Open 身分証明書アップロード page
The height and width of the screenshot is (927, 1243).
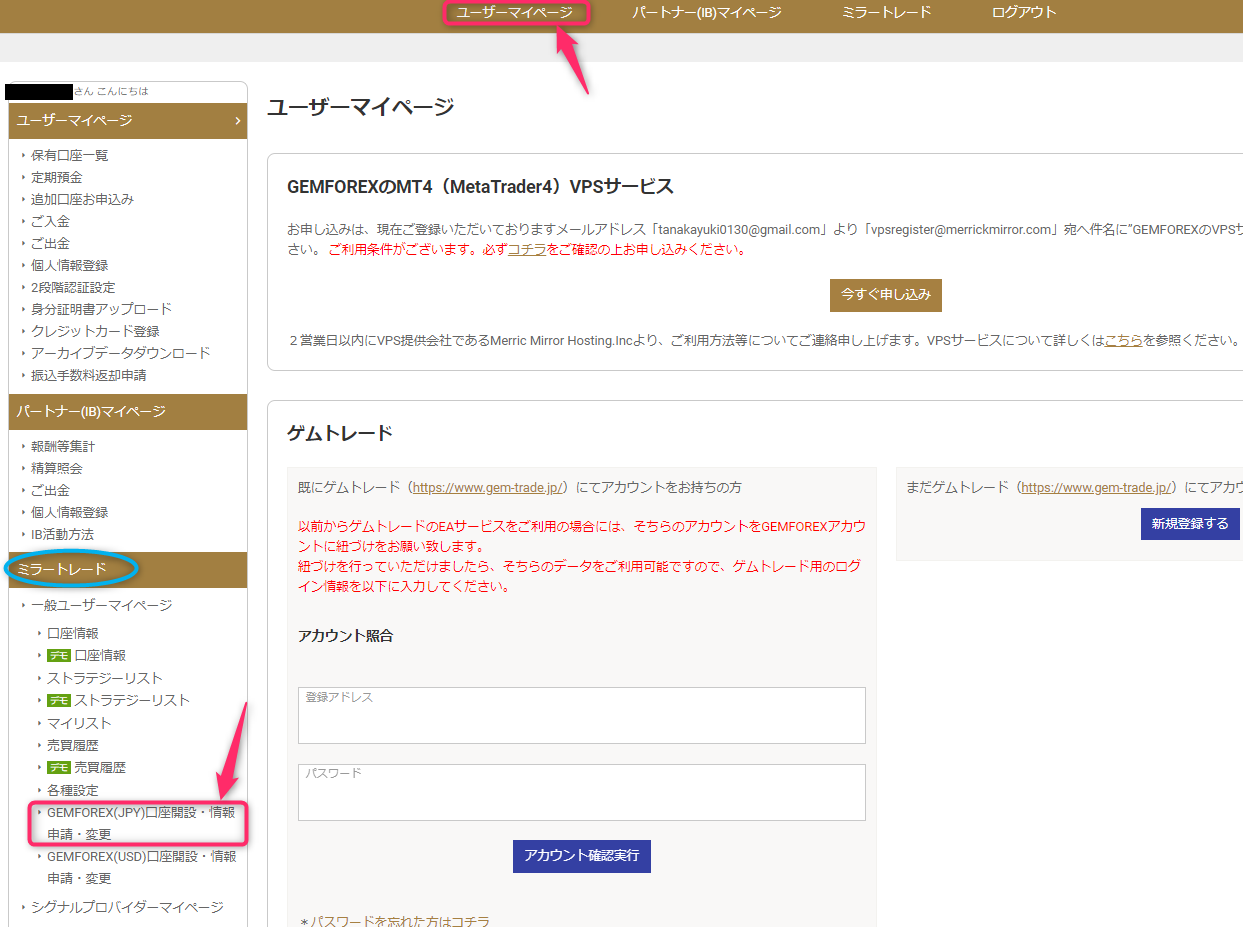(x=101, y=309)
